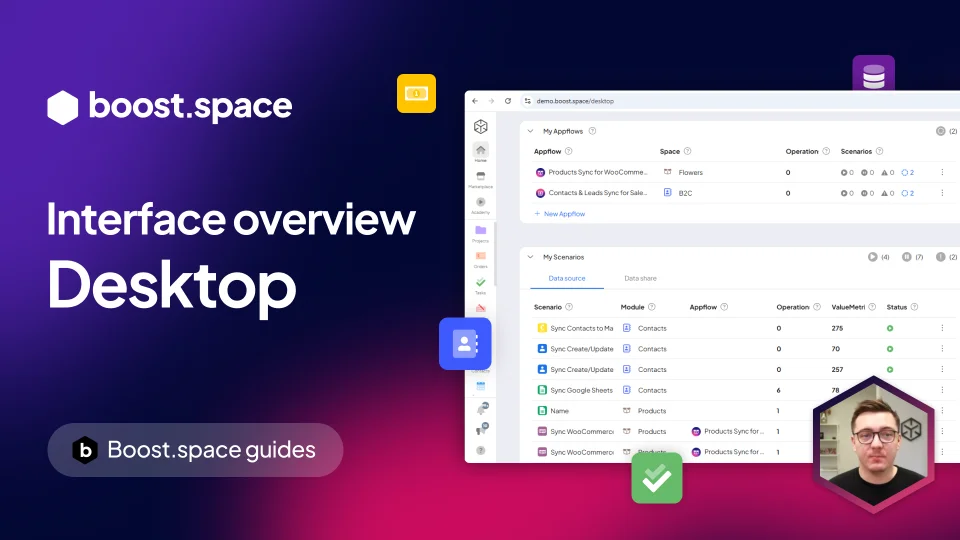The image size is (960, 540).
Task: Filter My Scenarios by errors (2)
Action: pos(947,257)
